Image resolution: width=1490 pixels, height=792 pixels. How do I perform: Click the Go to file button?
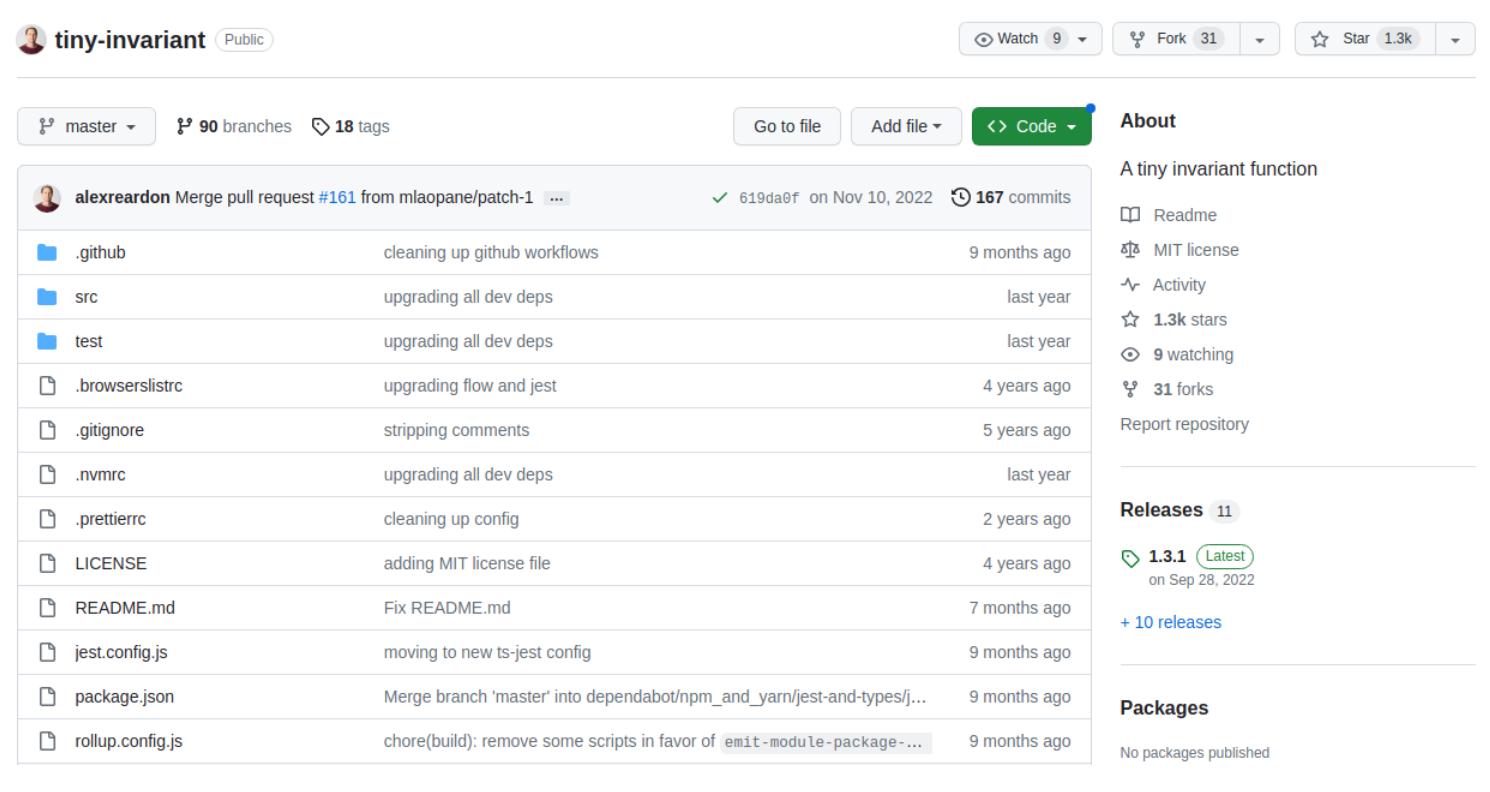[x=787, y=127]
